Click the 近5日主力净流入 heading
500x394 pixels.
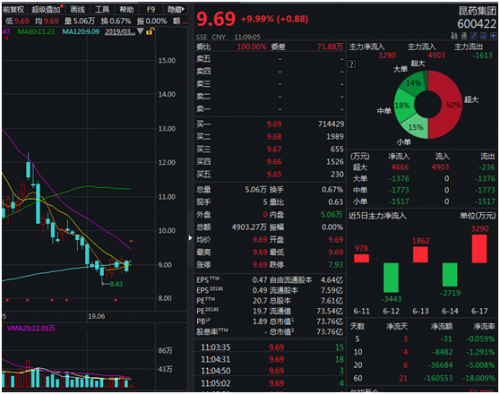point(377,216)
